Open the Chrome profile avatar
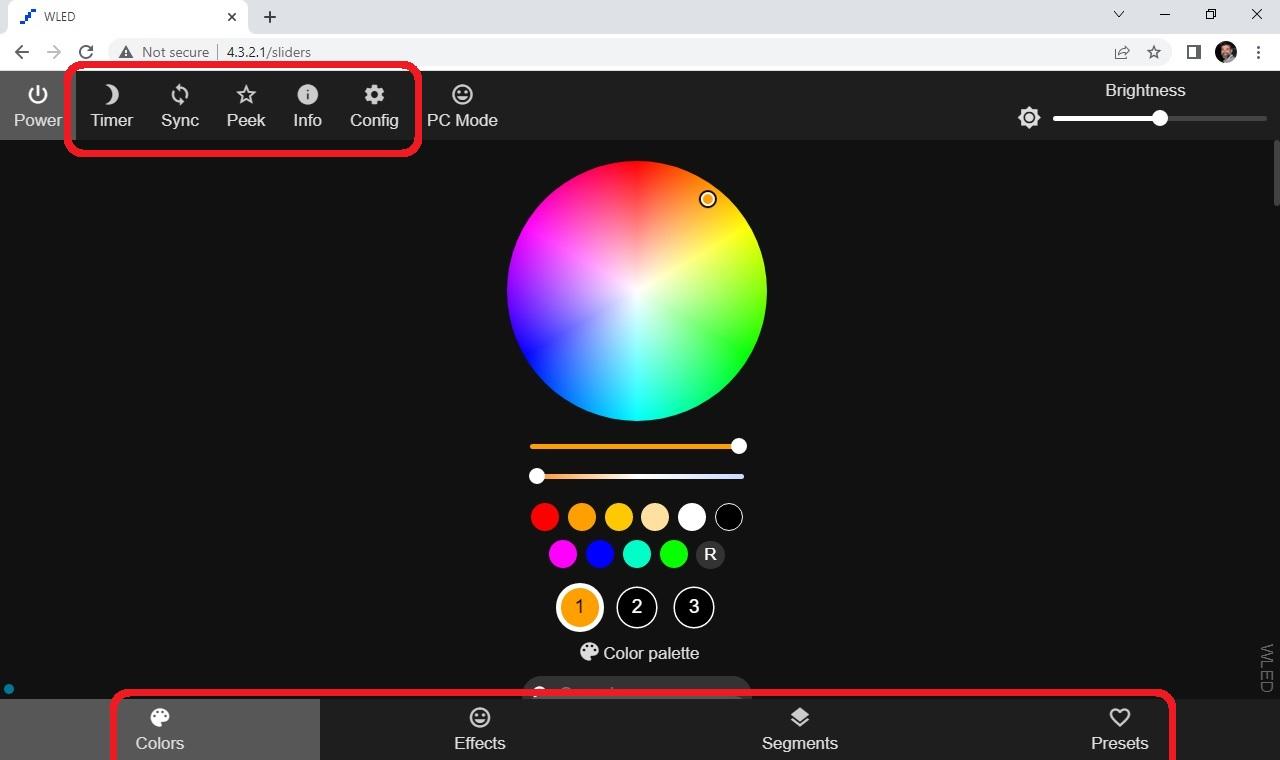 click(x=1226, y=52)
